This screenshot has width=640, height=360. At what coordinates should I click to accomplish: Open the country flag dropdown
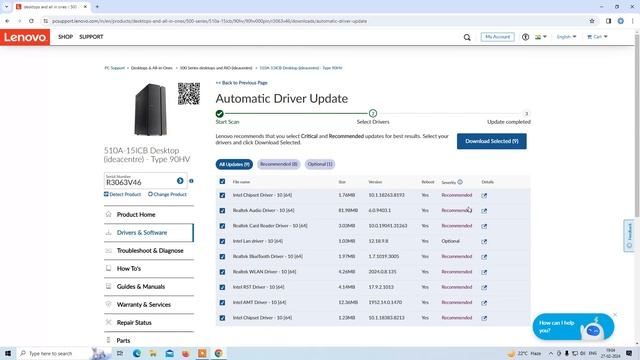541,37
